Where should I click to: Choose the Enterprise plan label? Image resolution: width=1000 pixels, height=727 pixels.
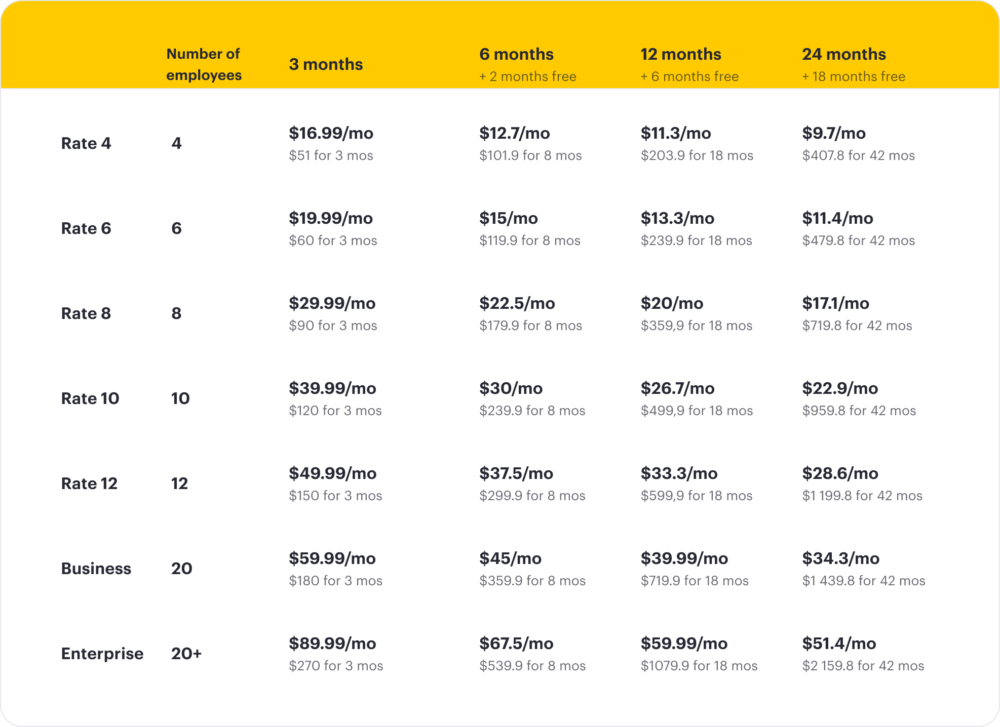(x=102, y=654)
